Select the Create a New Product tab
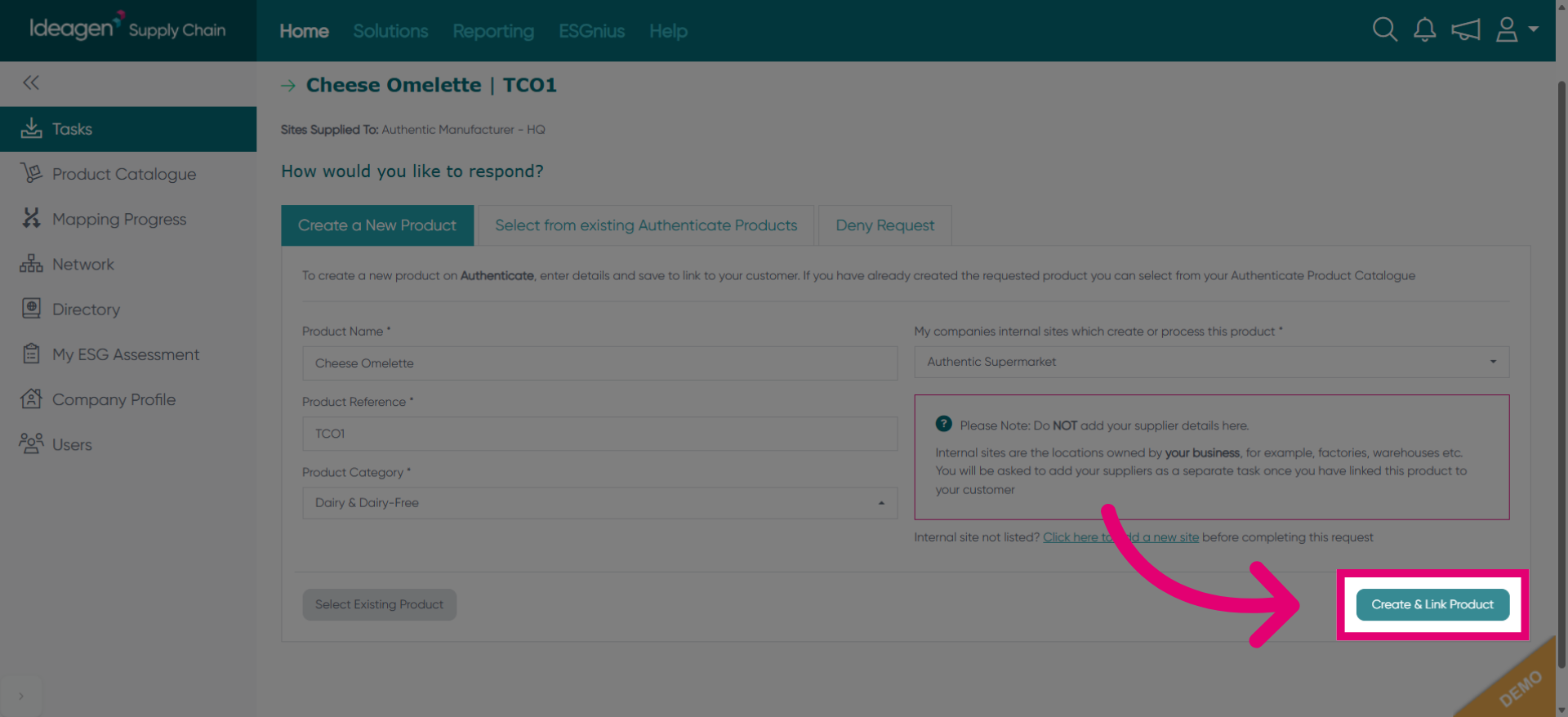 [x=377, y=225]
